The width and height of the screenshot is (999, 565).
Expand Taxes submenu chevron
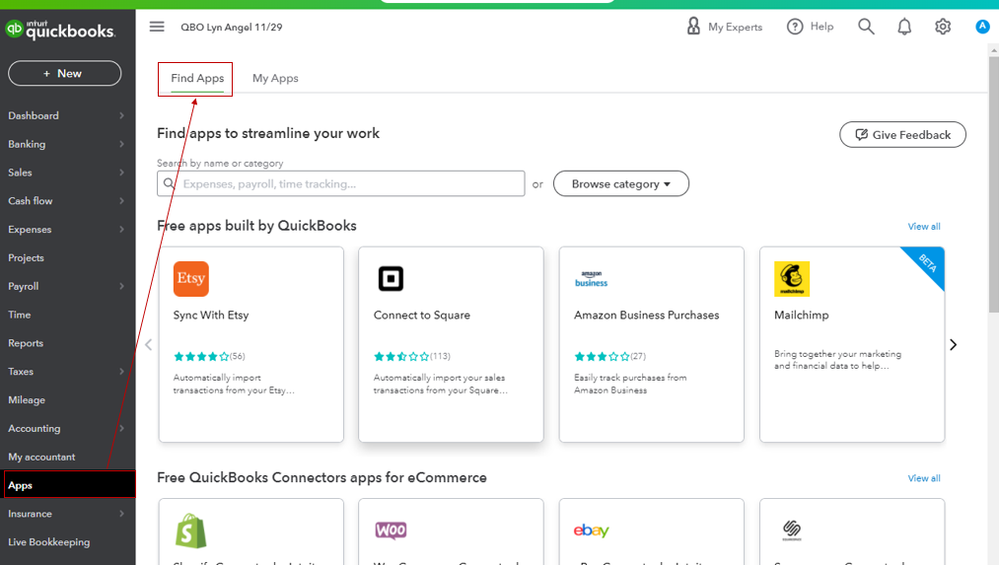click(x=121, y=371)
